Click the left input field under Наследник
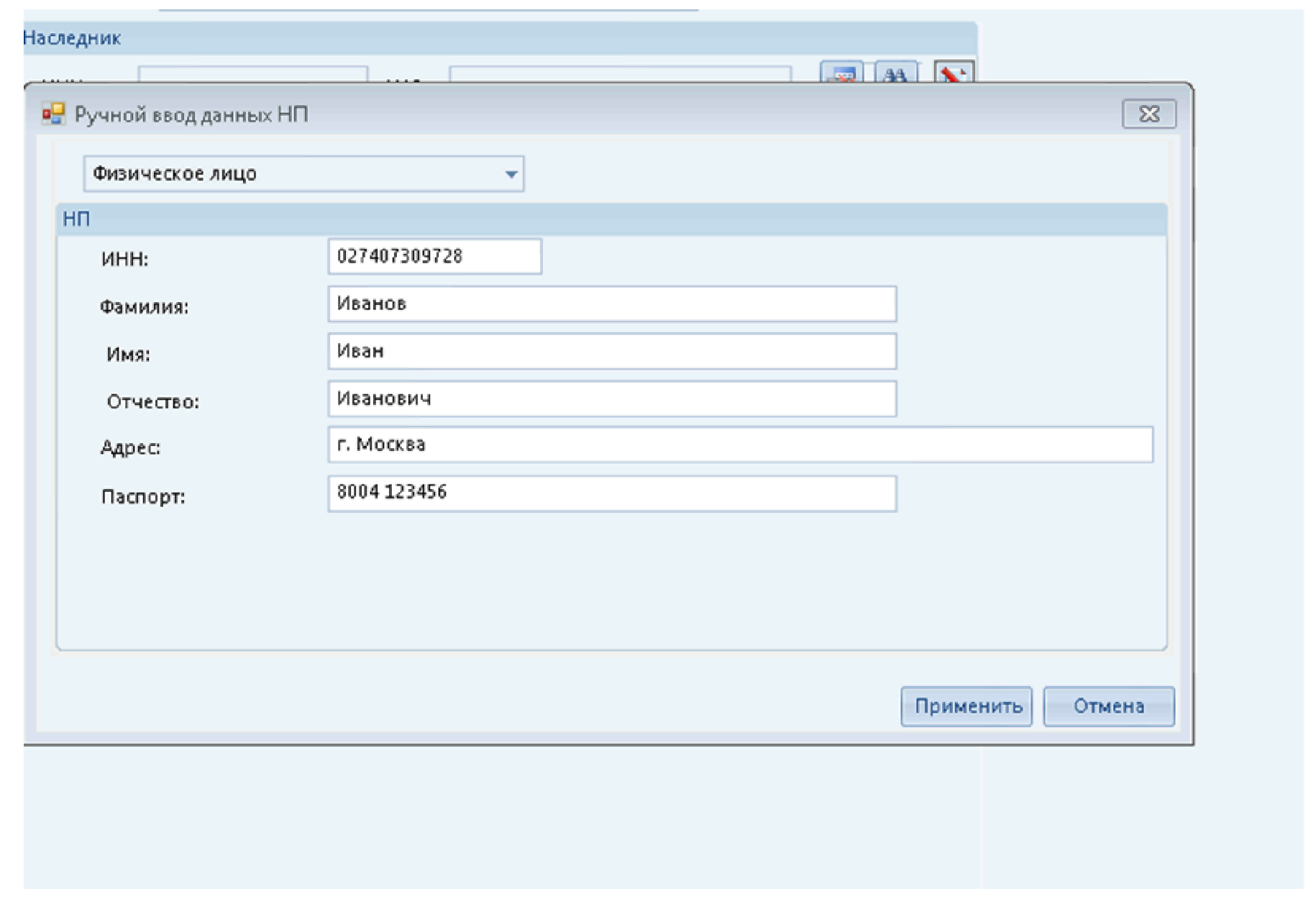1316x899 pixels. pyautogui.click(x=252, y=74)
